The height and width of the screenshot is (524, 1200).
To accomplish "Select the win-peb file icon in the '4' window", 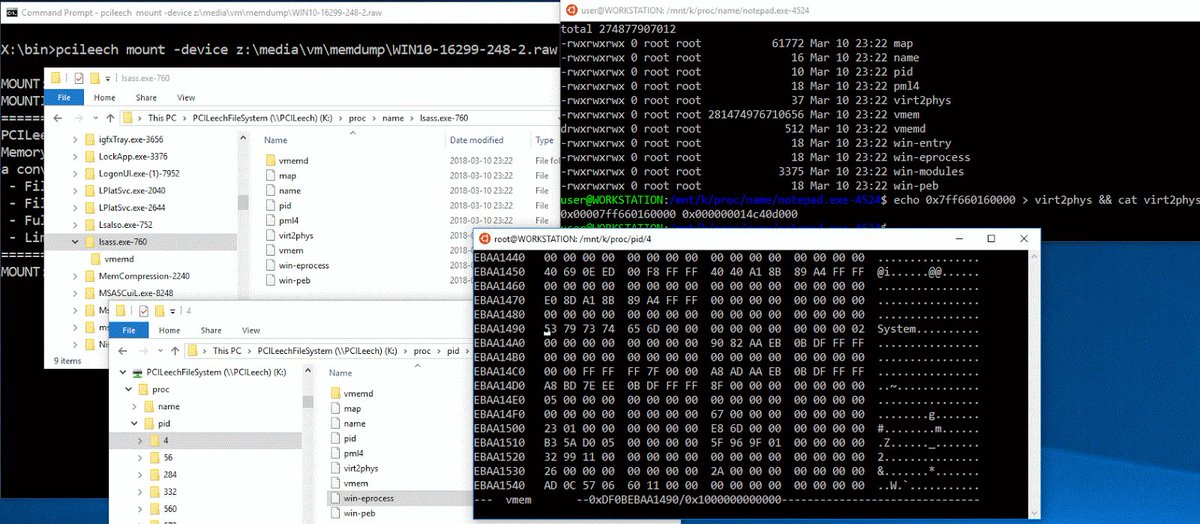I will click(x=335, y=513).
